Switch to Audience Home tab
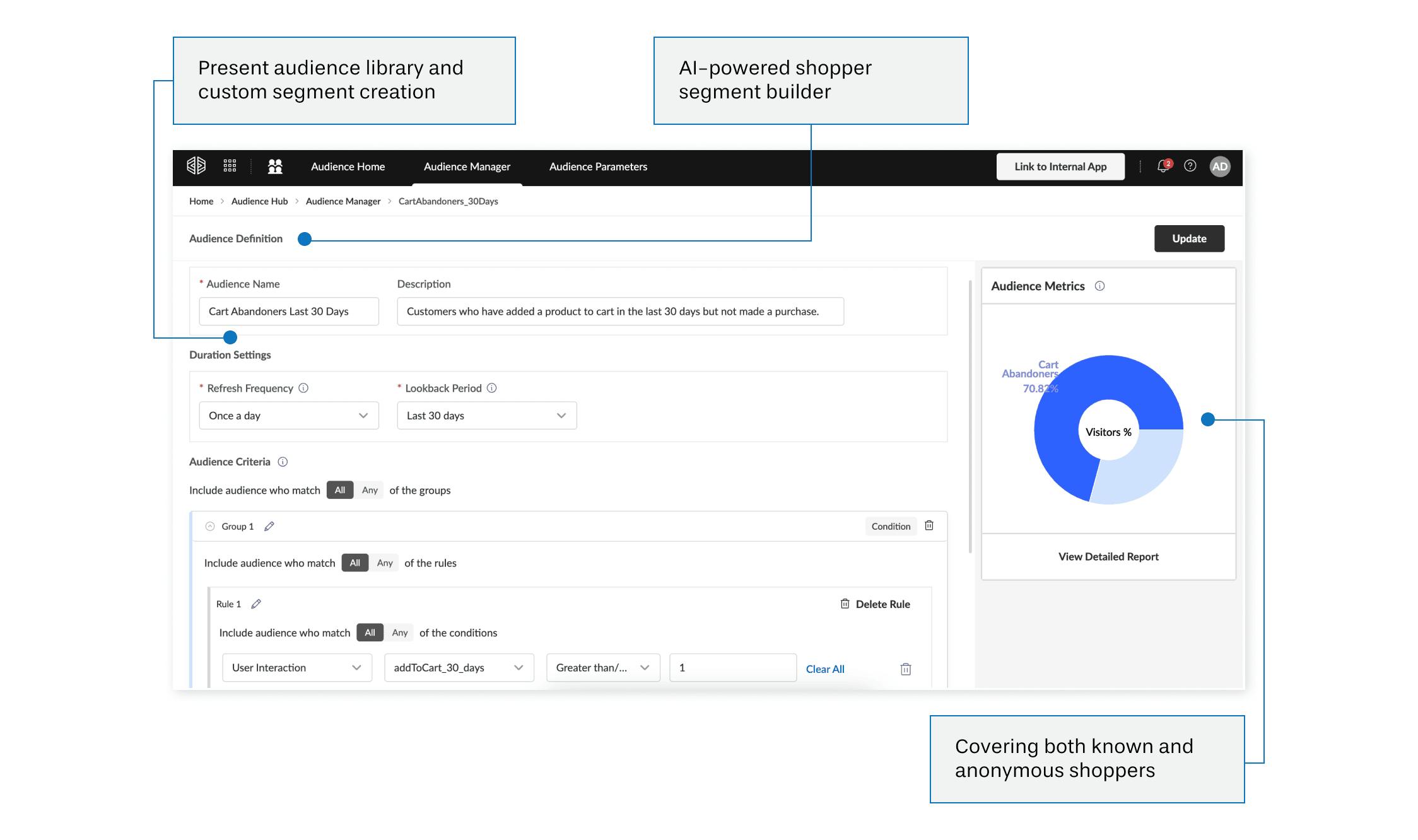Image resolution: width=1418 pixels, height=840 pixels. click(x=348, y=166)
